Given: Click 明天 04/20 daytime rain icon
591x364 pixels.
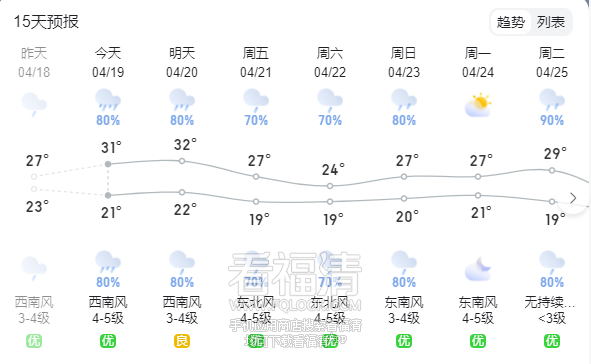Looking at the screenshot, I should pyautogui.click(x=182, y=100).
